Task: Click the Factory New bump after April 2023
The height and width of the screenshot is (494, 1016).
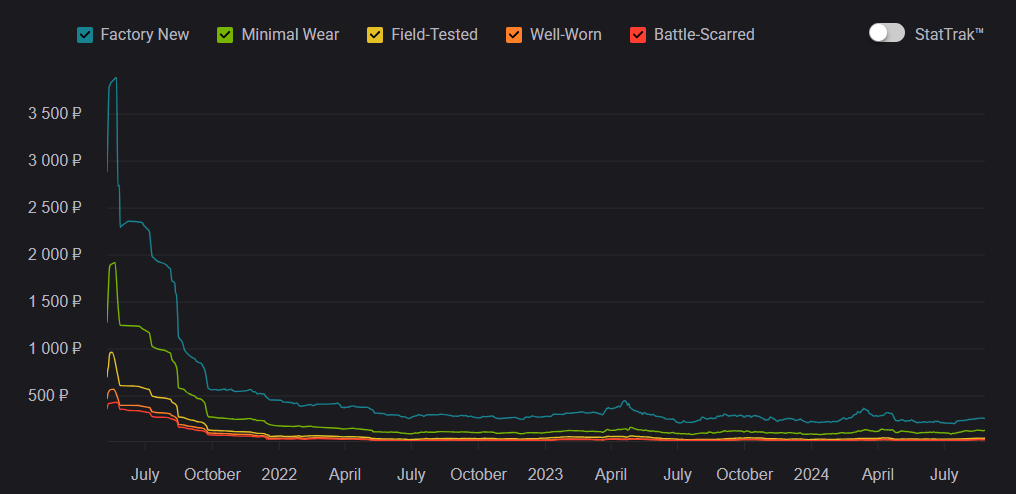Action: [625, 402]
